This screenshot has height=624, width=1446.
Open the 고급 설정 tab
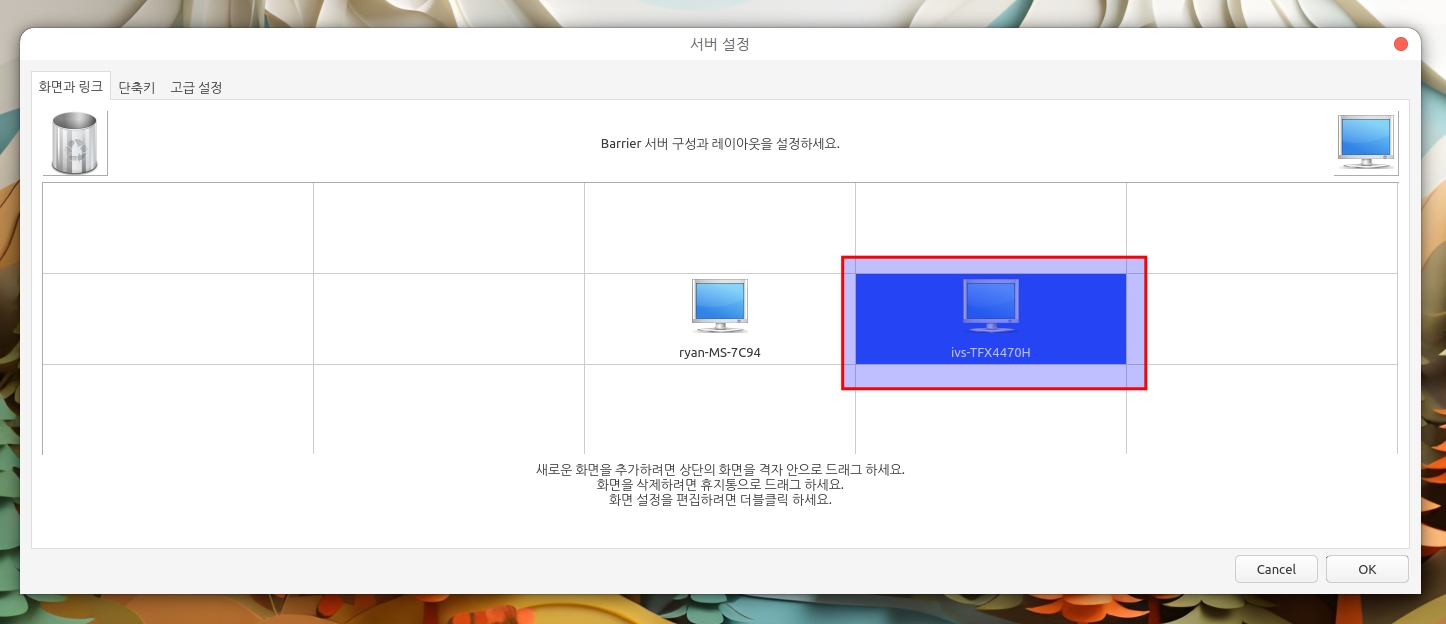pyautogui.click(x=196, y=87)
